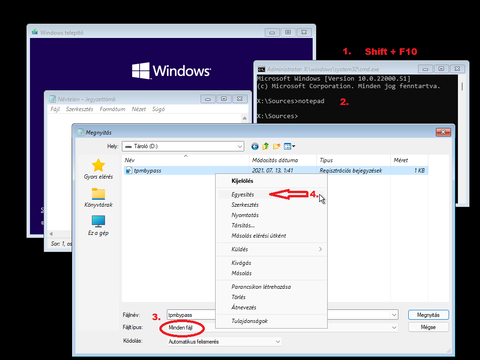Screen dimensions: 480x360
Task: Sort by Név column header
Action: [186, 160]
